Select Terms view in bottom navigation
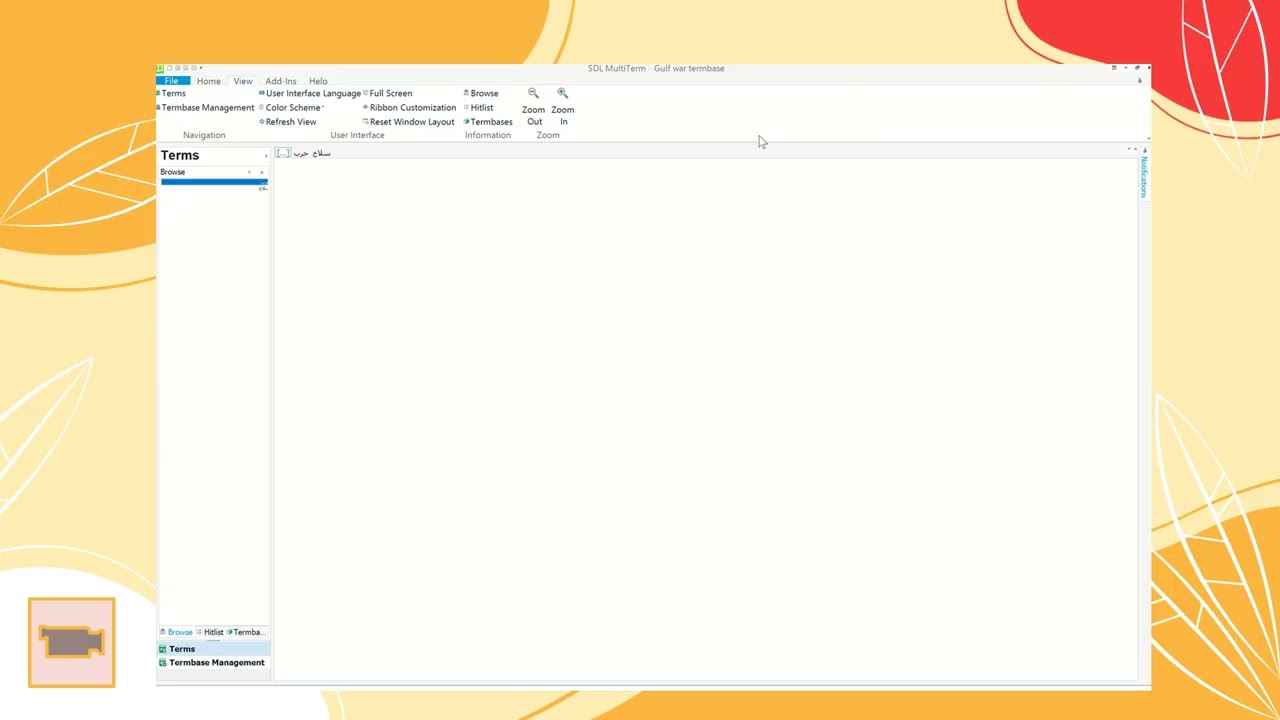Screen dimensions: 1280x720 pos(213,649)
